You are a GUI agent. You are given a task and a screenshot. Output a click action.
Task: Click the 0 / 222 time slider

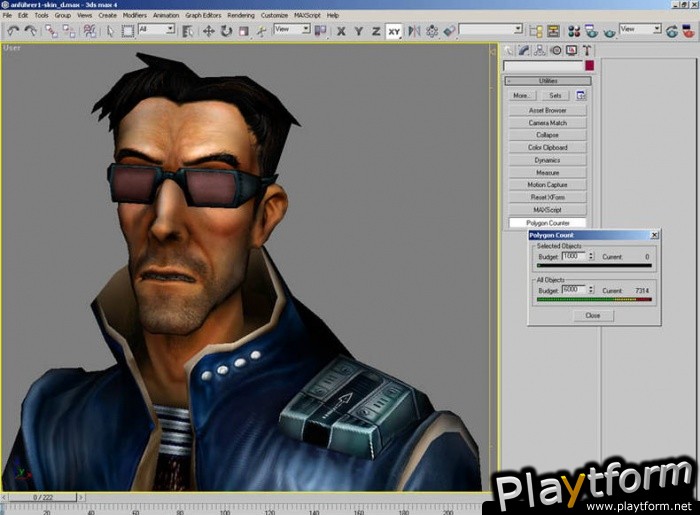coord(43,497)
